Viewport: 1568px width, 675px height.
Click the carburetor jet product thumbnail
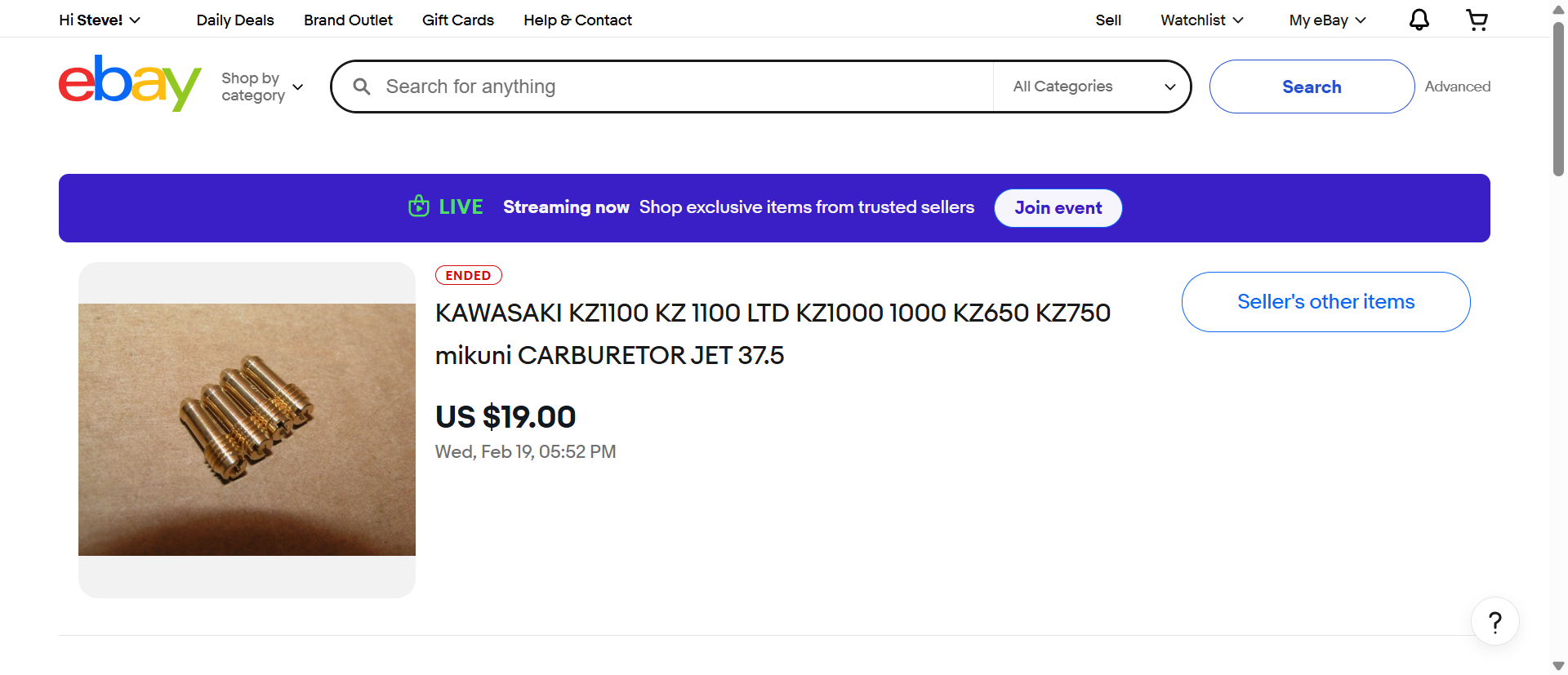click(247, 429)
